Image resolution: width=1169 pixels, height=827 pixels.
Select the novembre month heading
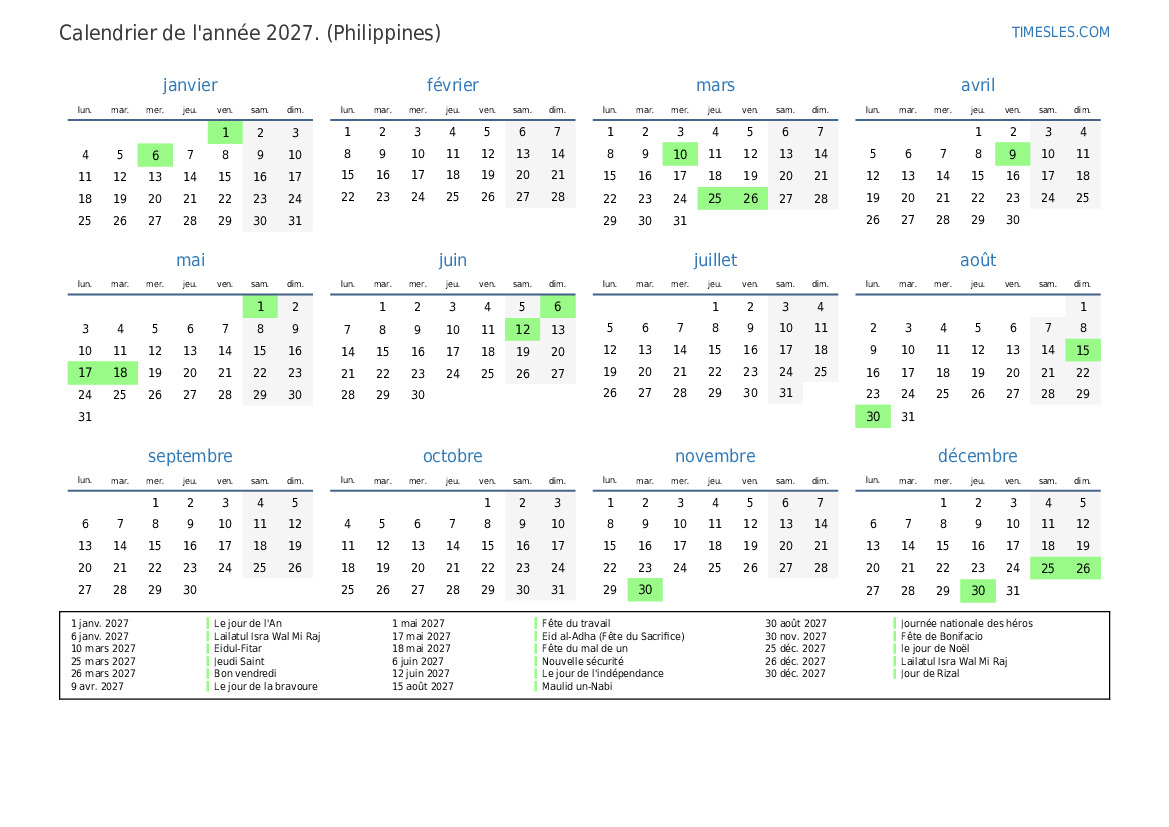715,456
